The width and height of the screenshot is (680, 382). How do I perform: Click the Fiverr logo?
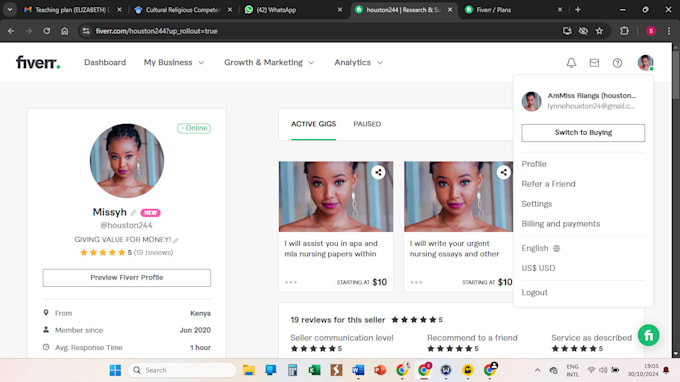(x=38, y=62)
